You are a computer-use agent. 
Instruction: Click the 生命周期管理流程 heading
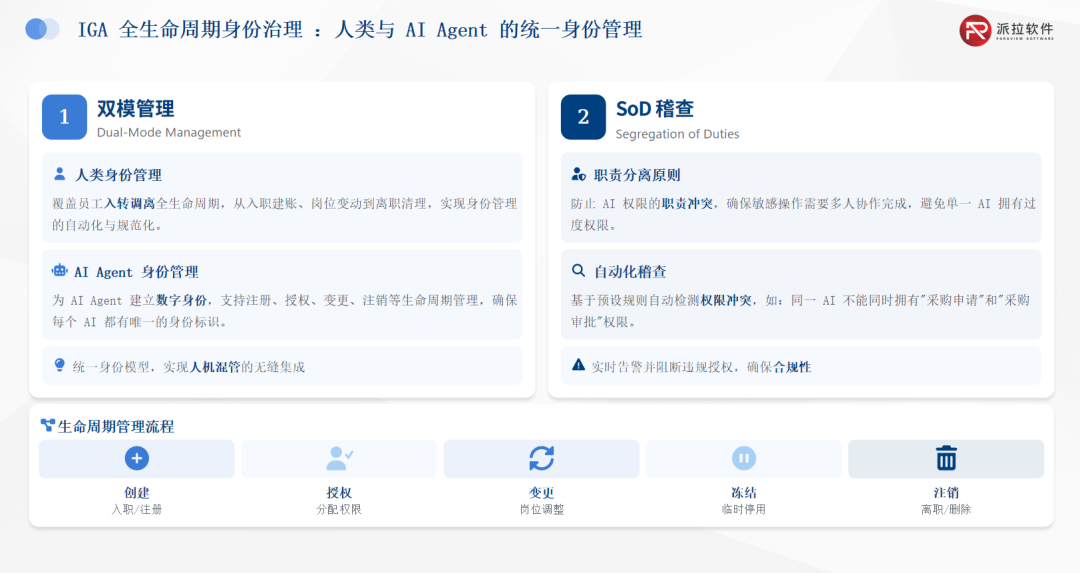tap(116, 426)
